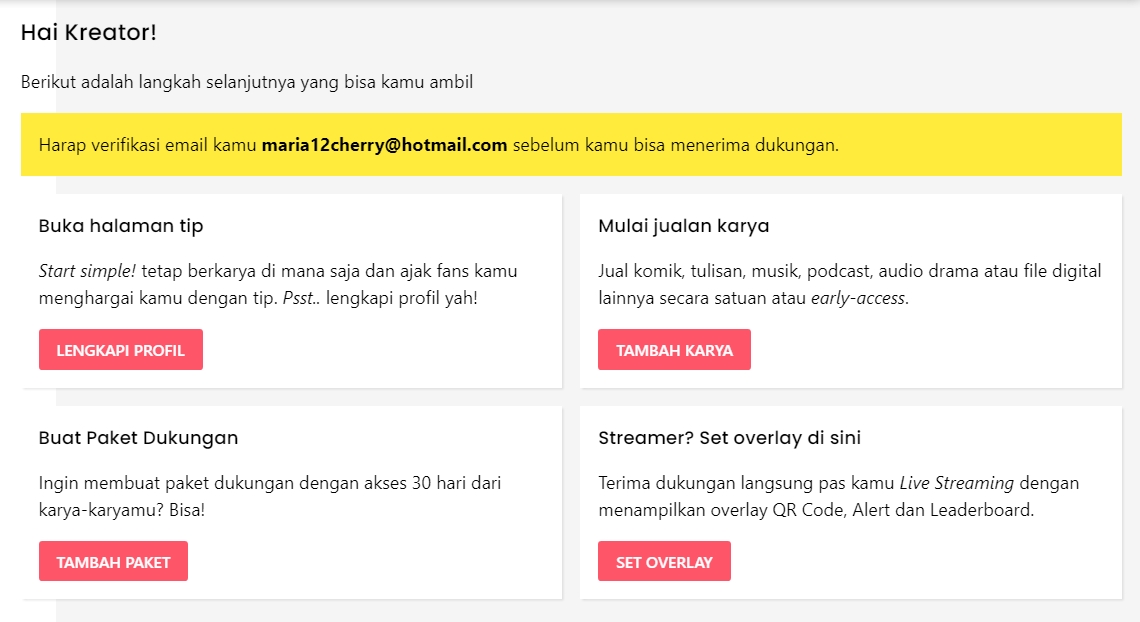Click the "sebelum kamu bisa menerima dukungan" text

[675, 145]
